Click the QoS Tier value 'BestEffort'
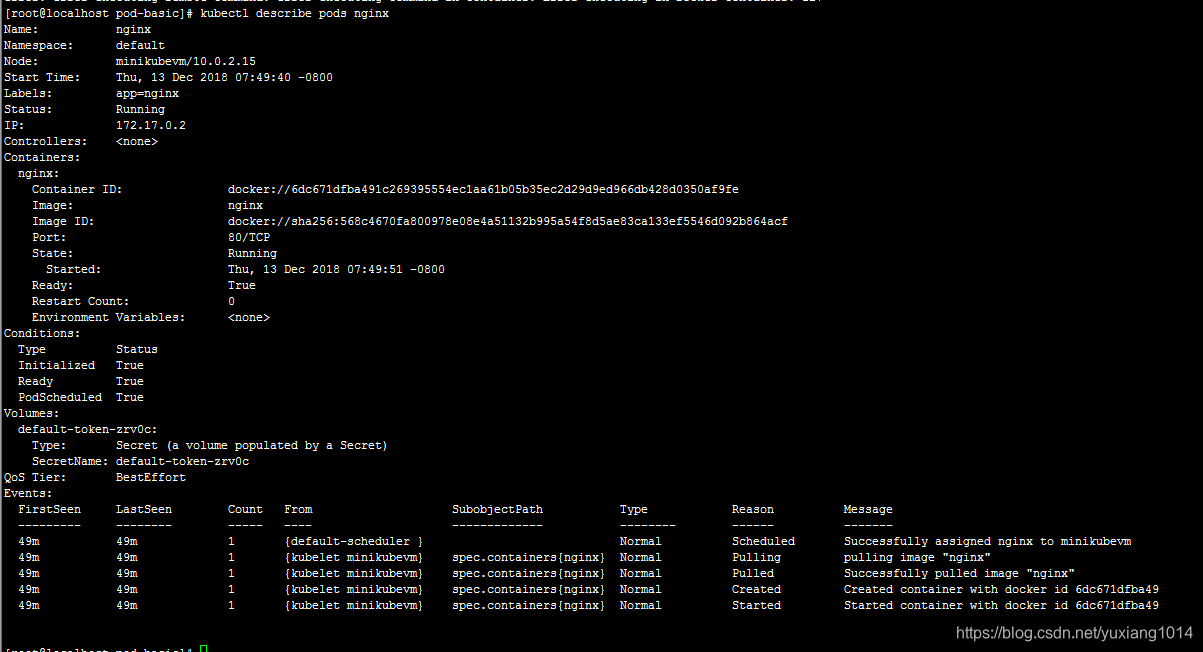 click(150, 477)
